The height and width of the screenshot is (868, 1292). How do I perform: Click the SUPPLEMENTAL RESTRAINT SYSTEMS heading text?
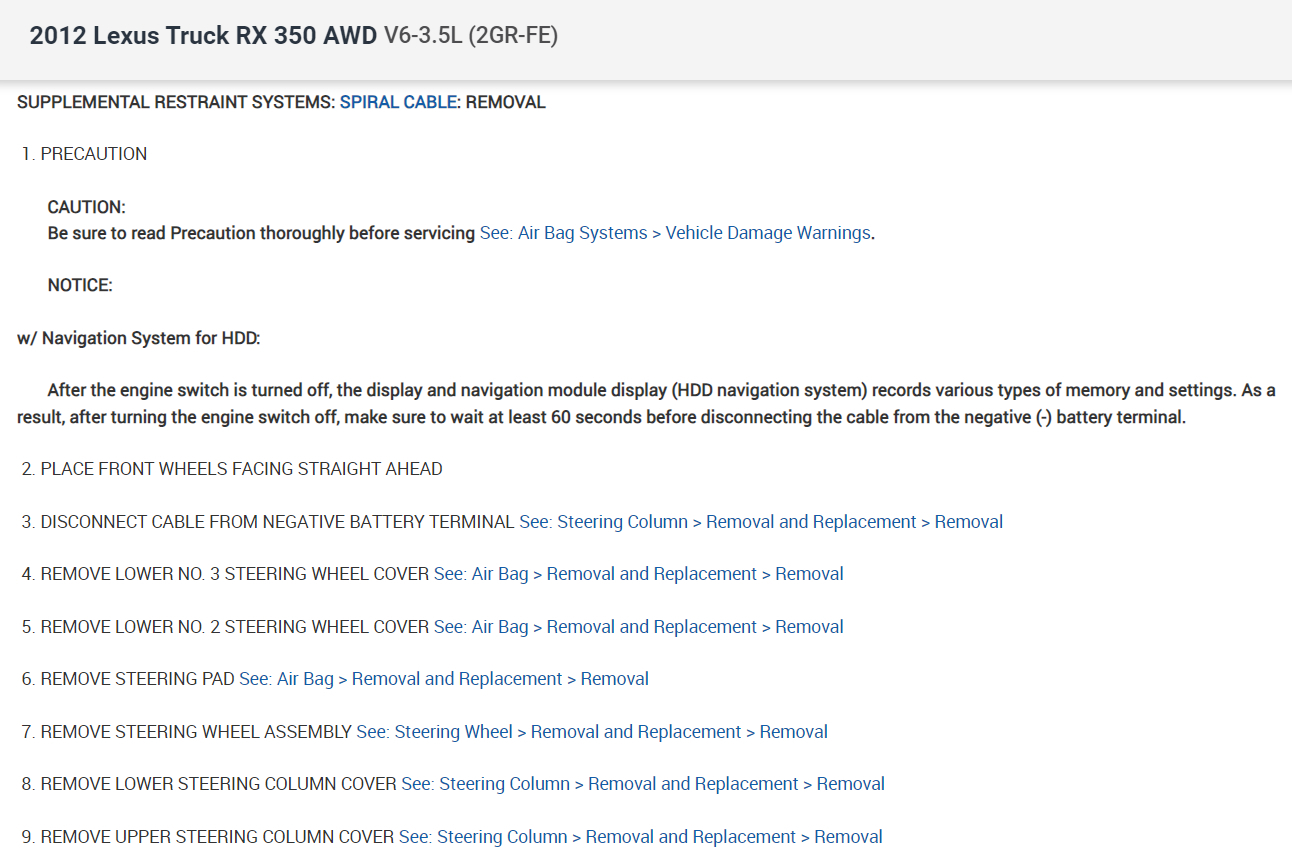[175, 102]
